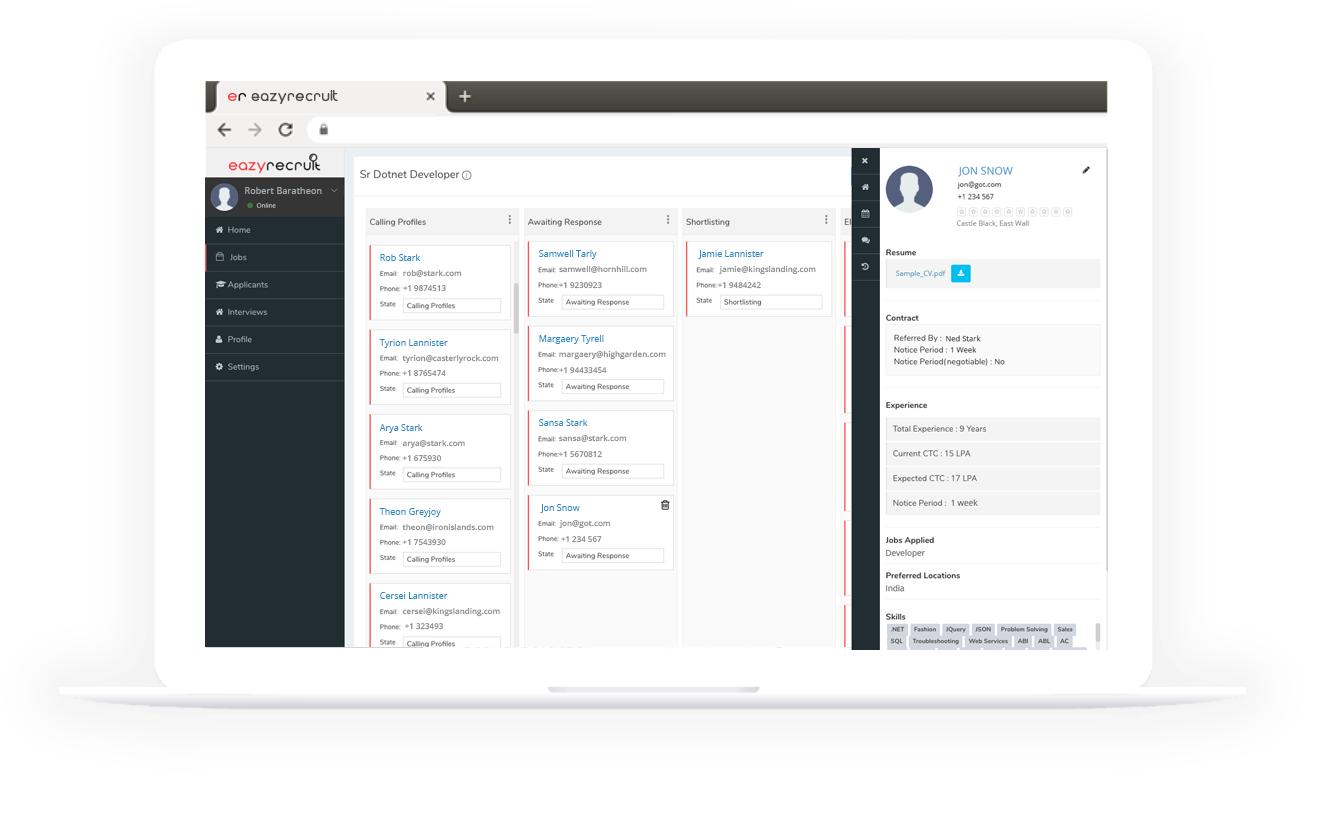Click the info icon beside Sr Dotnet Developer
Image resolution: width=1343 pixels, height=827 pixels.
point(467,175)
